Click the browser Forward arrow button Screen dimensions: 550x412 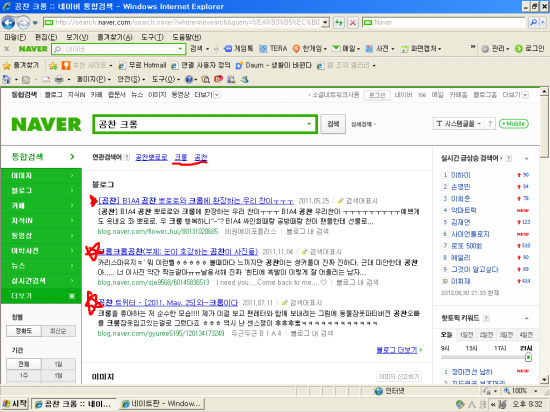pos(23,23)
